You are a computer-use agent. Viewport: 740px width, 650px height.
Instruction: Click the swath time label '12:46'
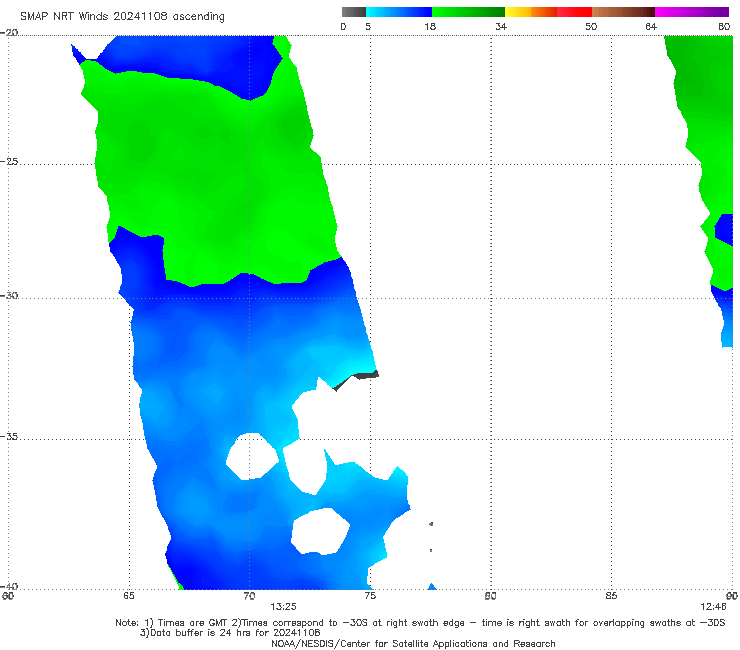click(713, 607)
